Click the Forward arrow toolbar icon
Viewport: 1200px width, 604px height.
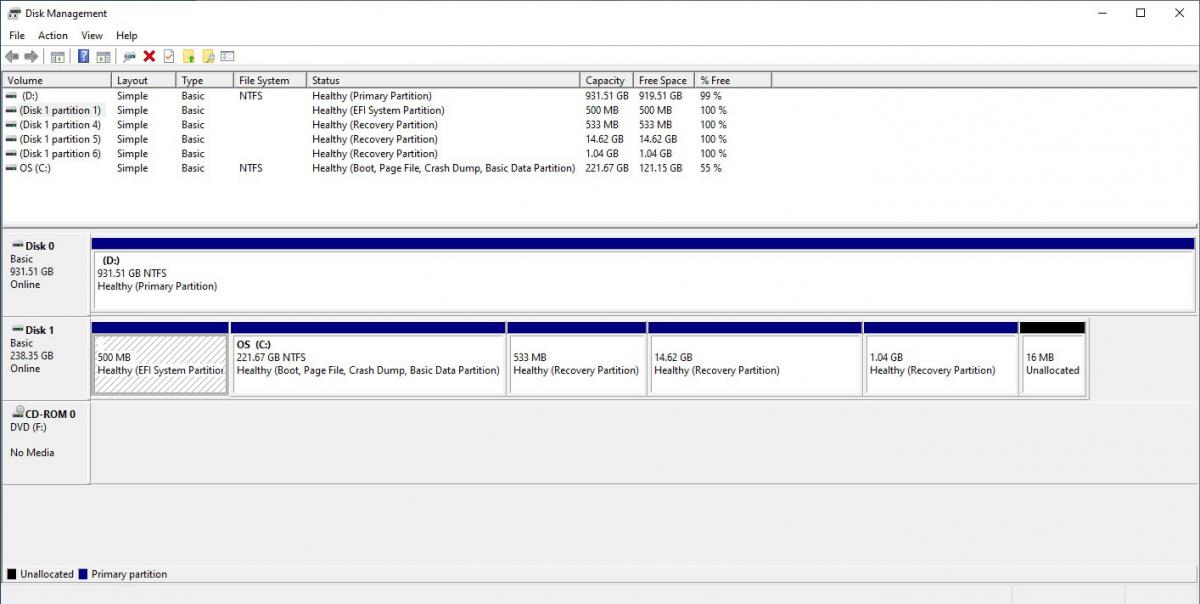31,57
